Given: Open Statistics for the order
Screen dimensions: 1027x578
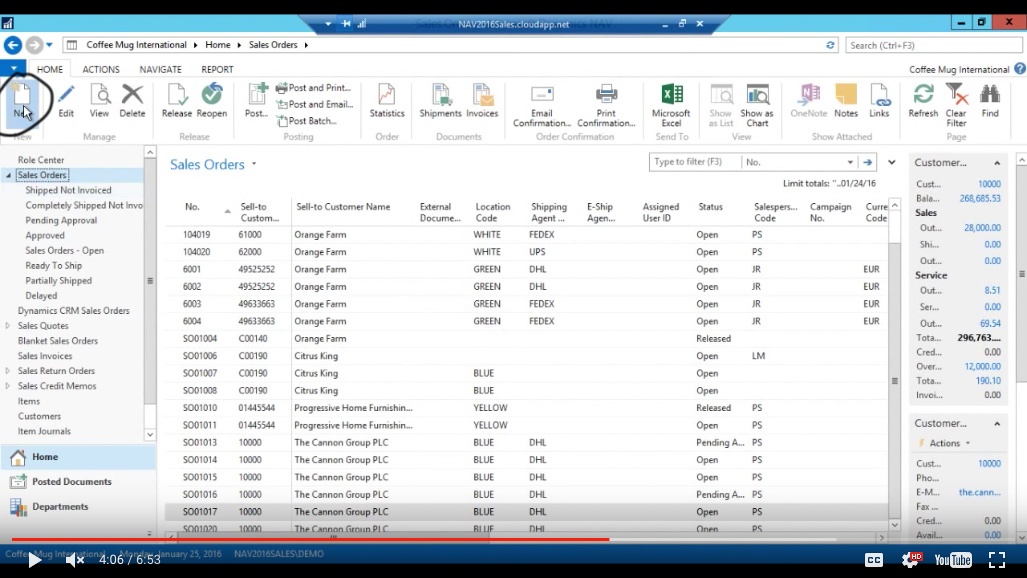Looking at the screenshot, I should [x=387, y=105].
